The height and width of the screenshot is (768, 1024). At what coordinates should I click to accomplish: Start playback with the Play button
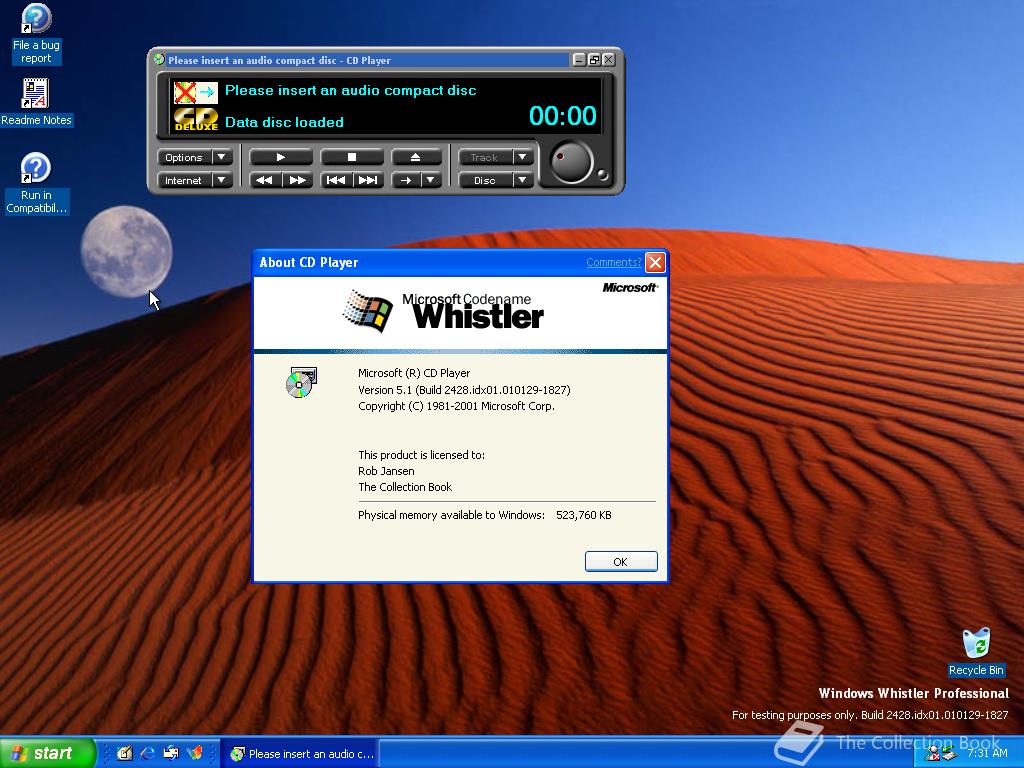[x=281, y=157]
